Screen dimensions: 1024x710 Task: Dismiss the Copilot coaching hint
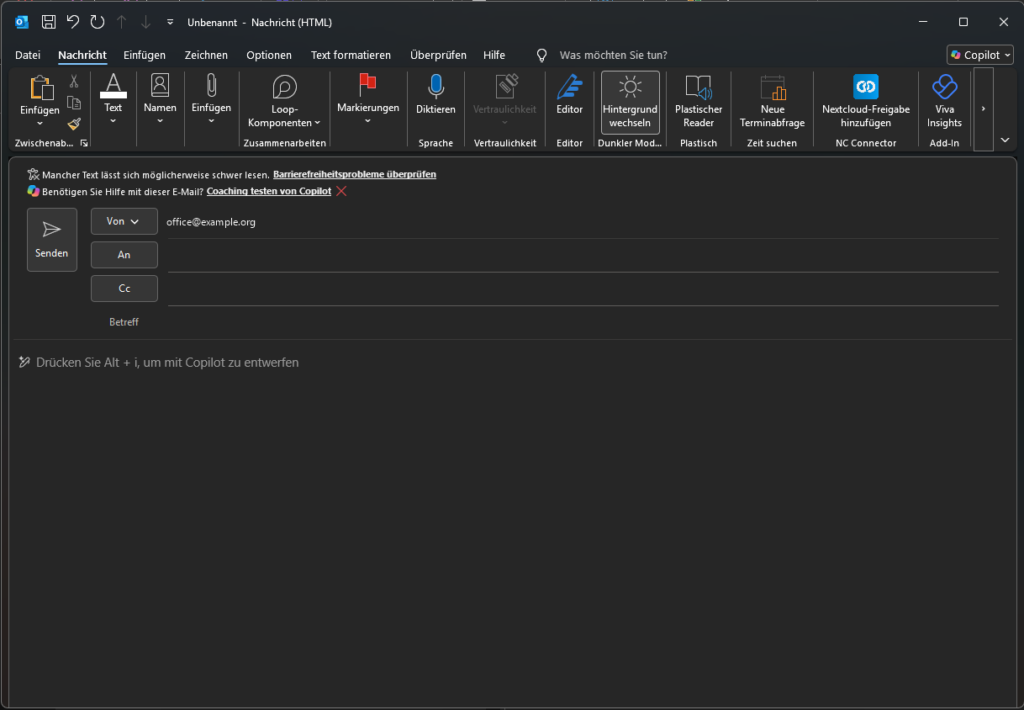(342, 191)
